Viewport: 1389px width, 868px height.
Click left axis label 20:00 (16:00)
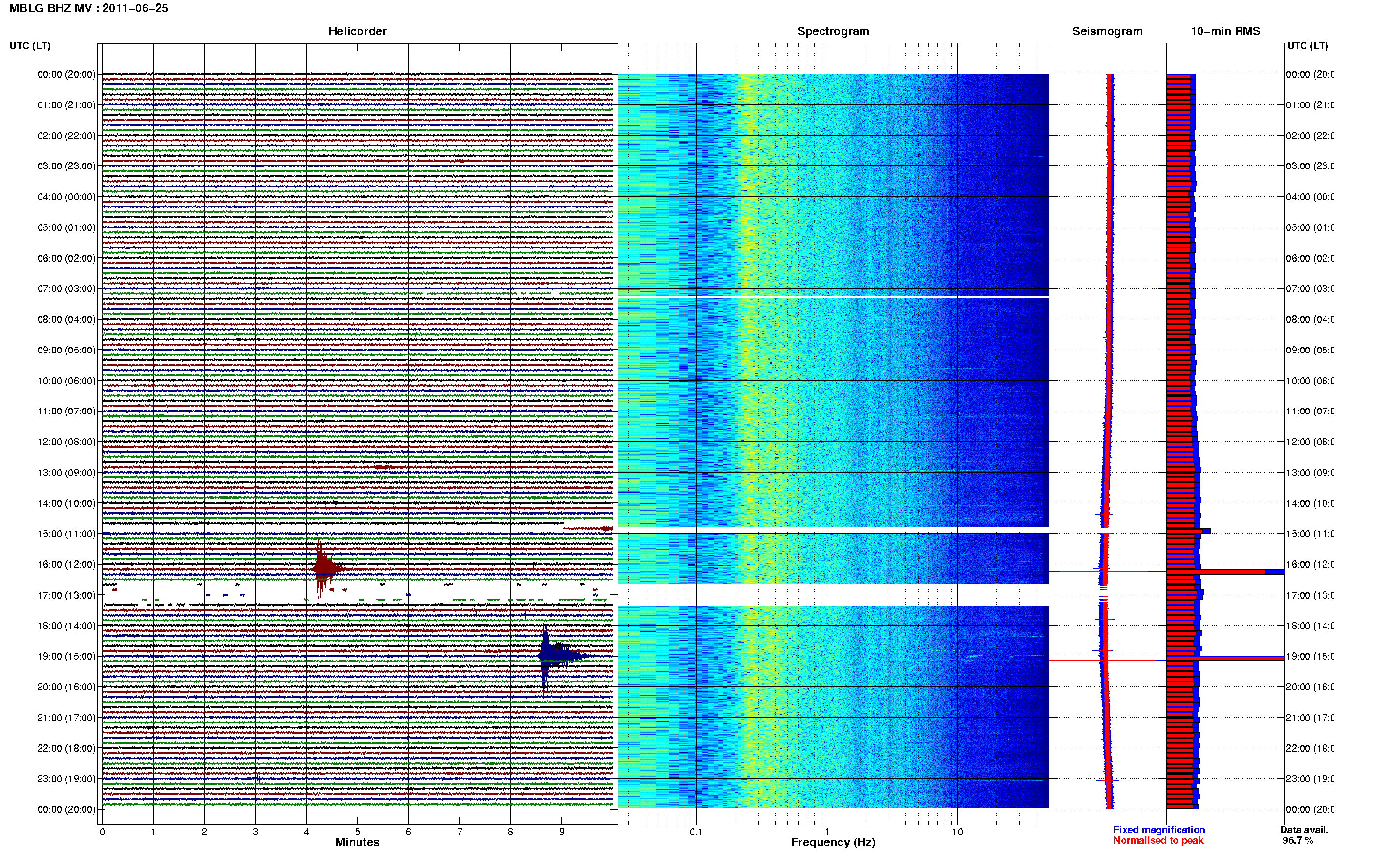pyautogui.click(x=66, y=686)
